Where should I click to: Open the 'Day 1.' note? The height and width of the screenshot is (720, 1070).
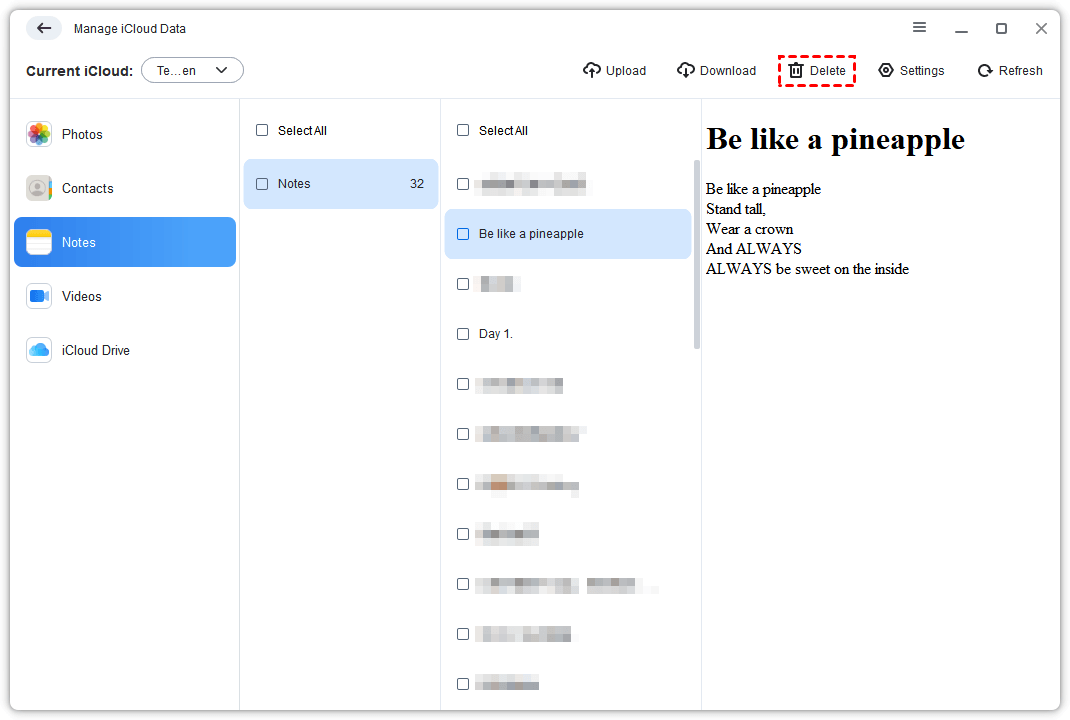click(x=568, y=334)
